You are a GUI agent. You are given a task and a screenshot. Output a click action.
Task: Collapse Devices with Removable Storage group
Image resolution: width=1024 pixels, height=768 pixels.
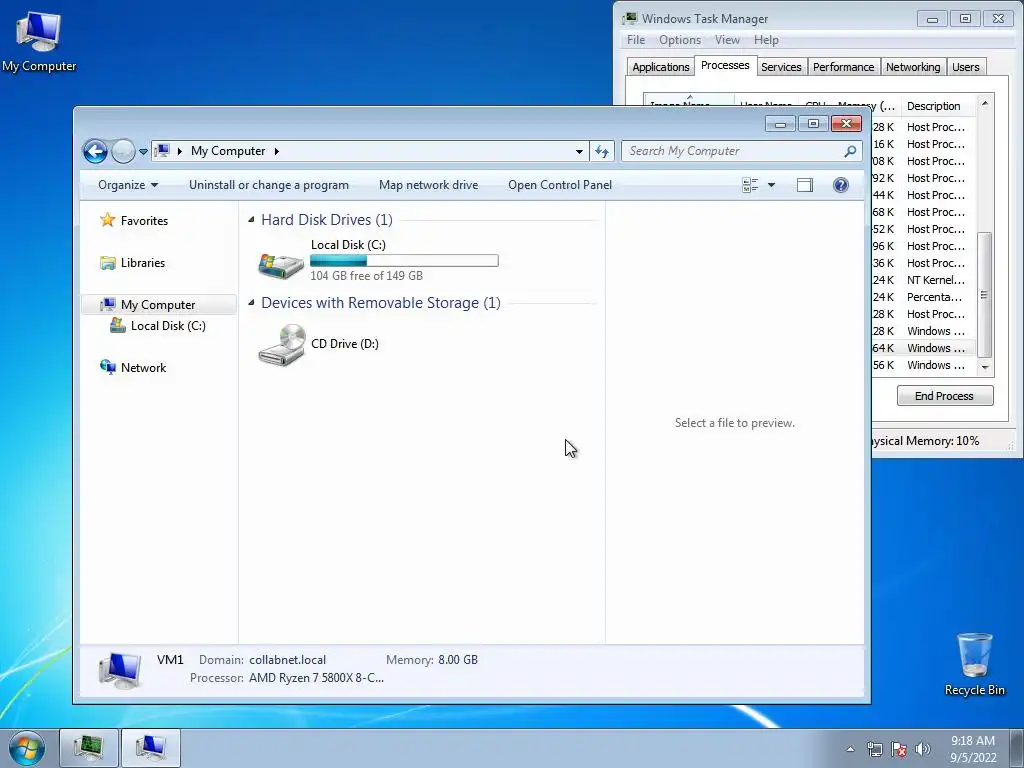tap(251, 303)
